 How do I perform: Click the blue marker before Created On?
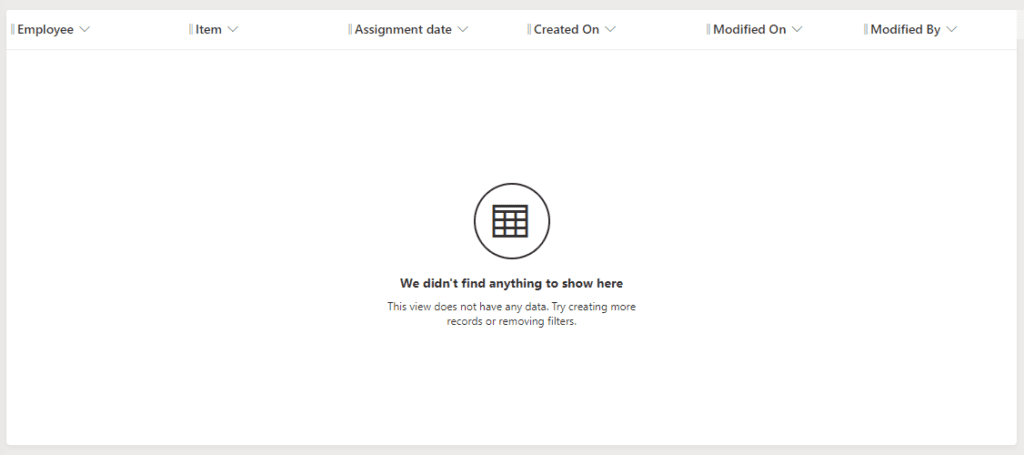(x=529, y=30)
